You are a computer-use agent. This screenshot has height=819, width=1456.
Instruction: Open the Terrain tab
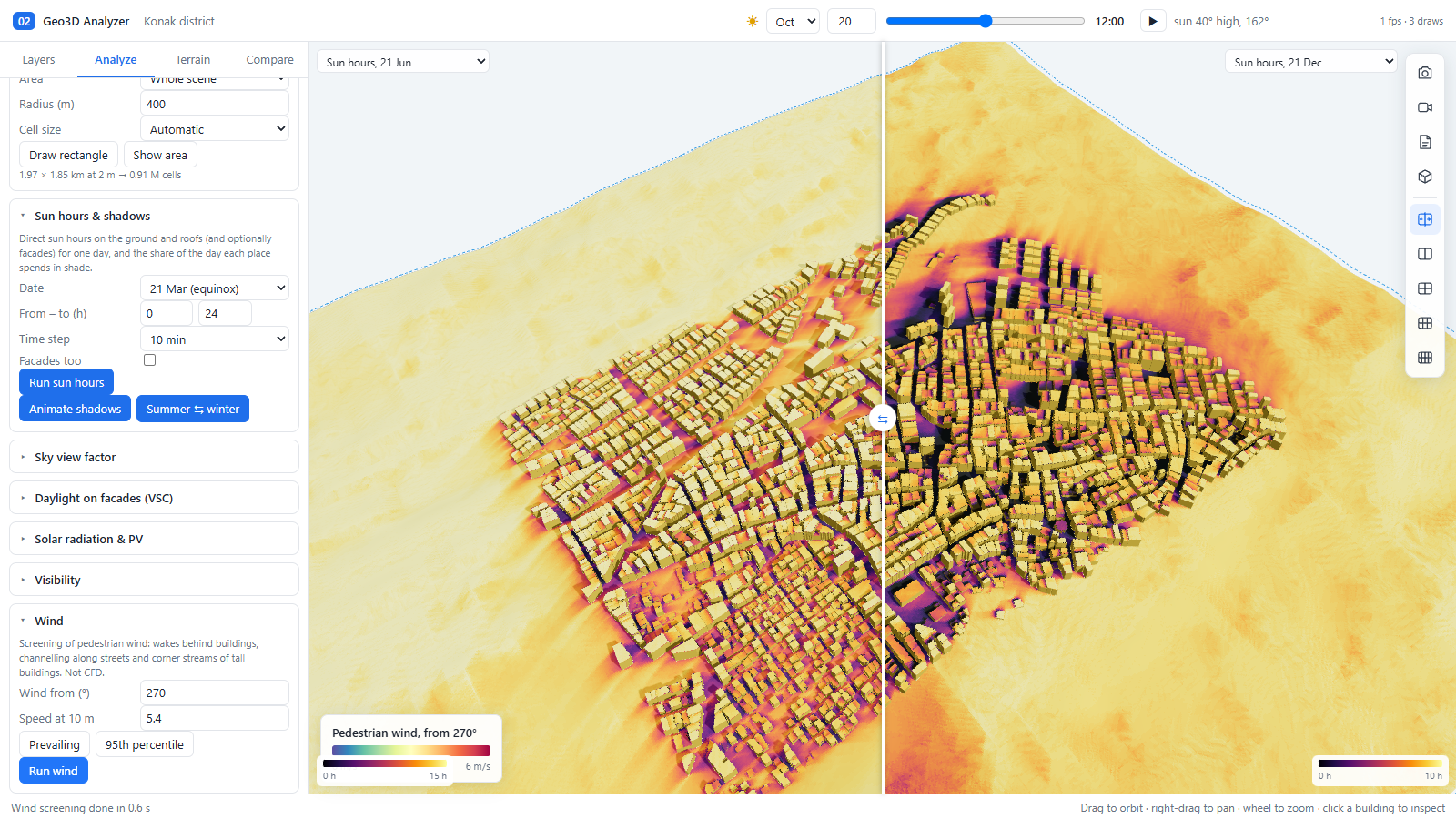(x=193, y=60)
